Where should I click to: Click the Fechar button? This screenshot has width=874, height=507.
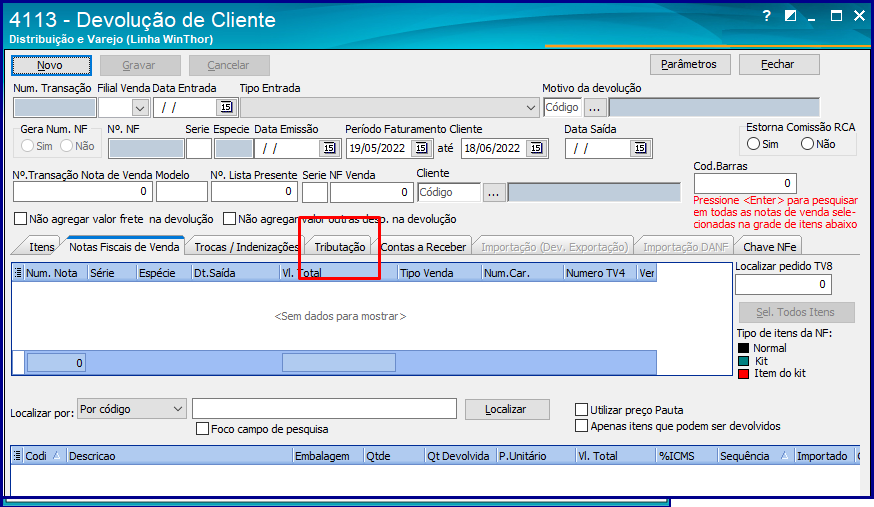(x=779, y=65)
